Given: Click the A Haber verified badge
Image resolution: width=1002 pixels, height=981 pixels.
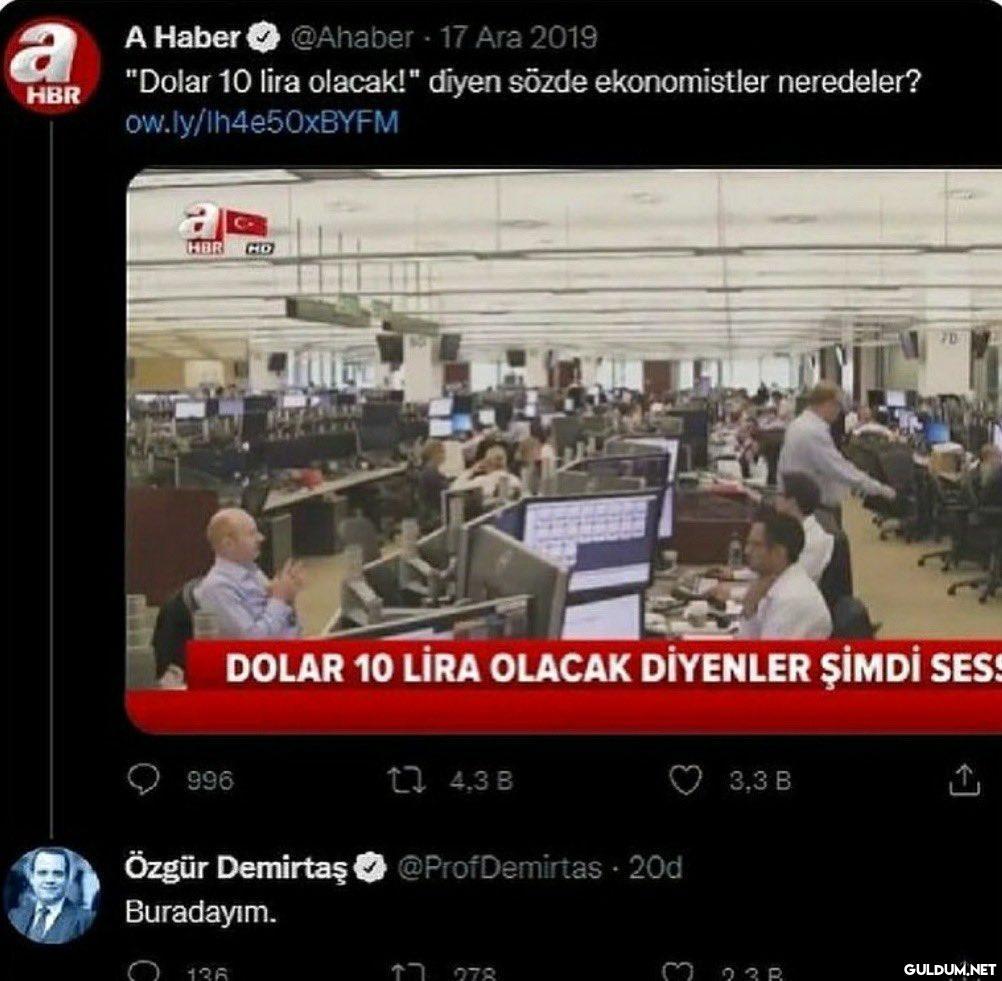Looking at the screenshot, I should pos(263,38).
